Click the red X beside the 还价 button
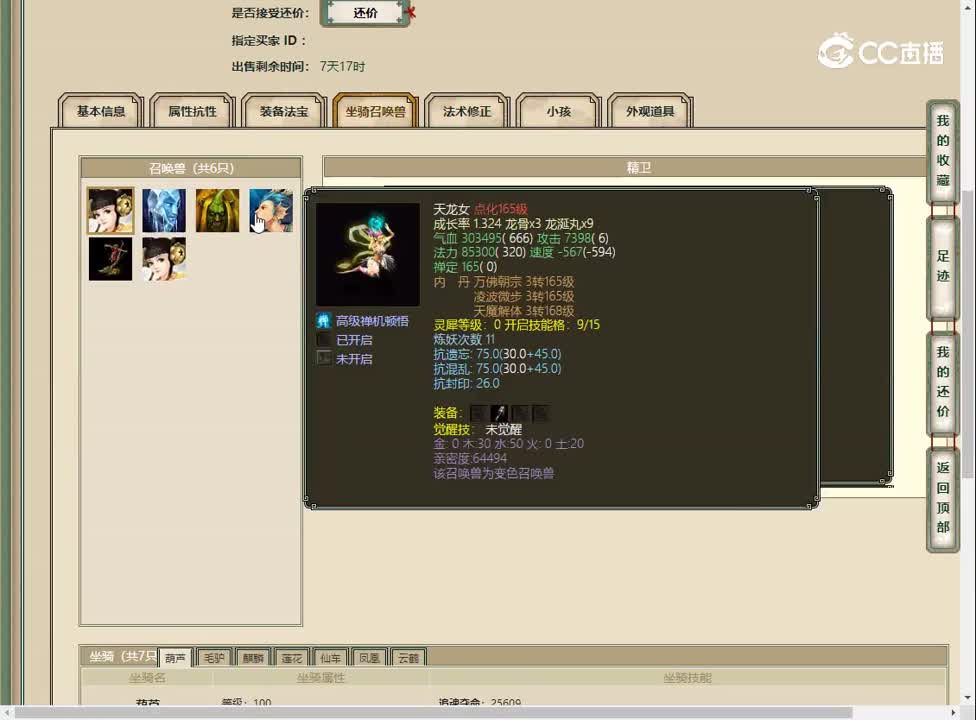The height and width of the screenshot is (720, 976). [410, 13]
